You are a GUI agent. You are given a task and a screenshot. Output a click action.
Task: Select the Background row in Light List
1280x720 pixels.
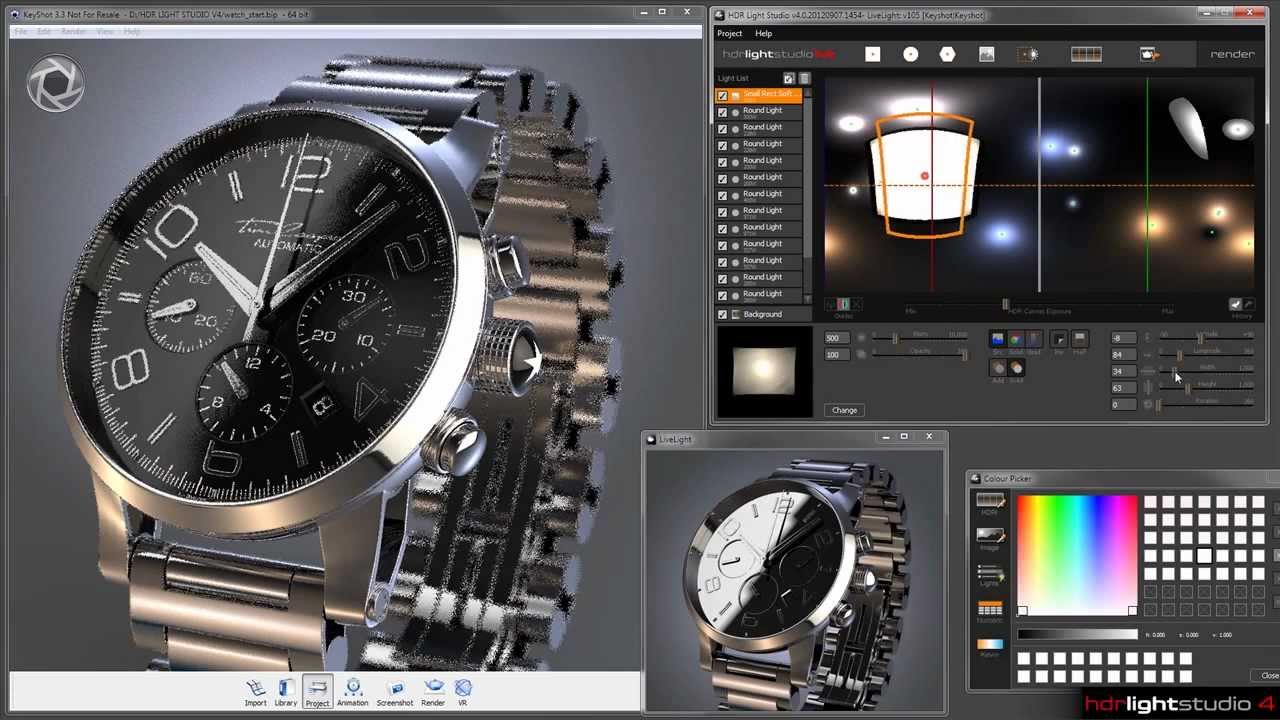click(x=758, y=314)
